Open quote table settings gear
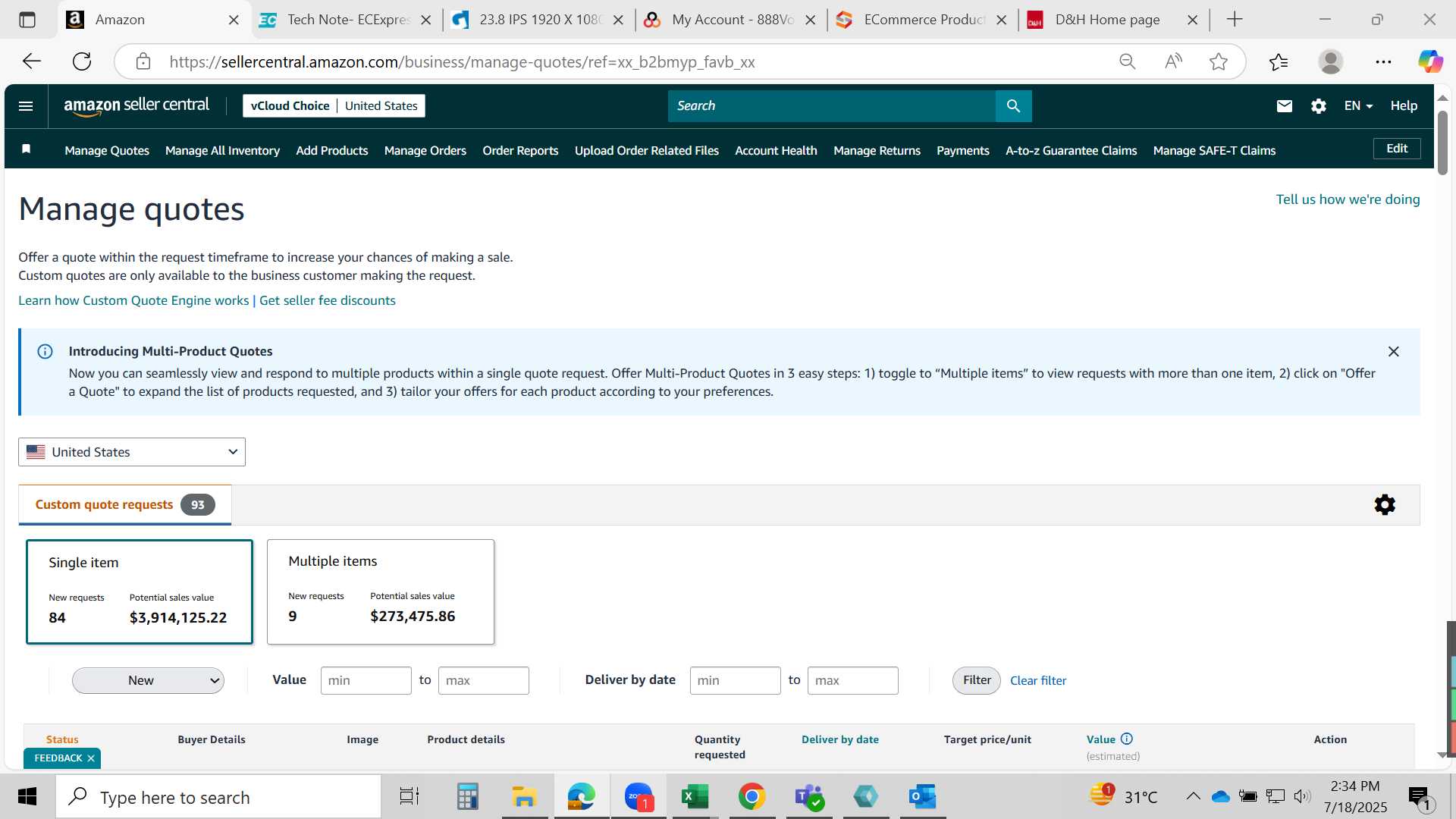Viewport: 1456px width, 819px height. pyautogui.click(x=1385, y=505)
